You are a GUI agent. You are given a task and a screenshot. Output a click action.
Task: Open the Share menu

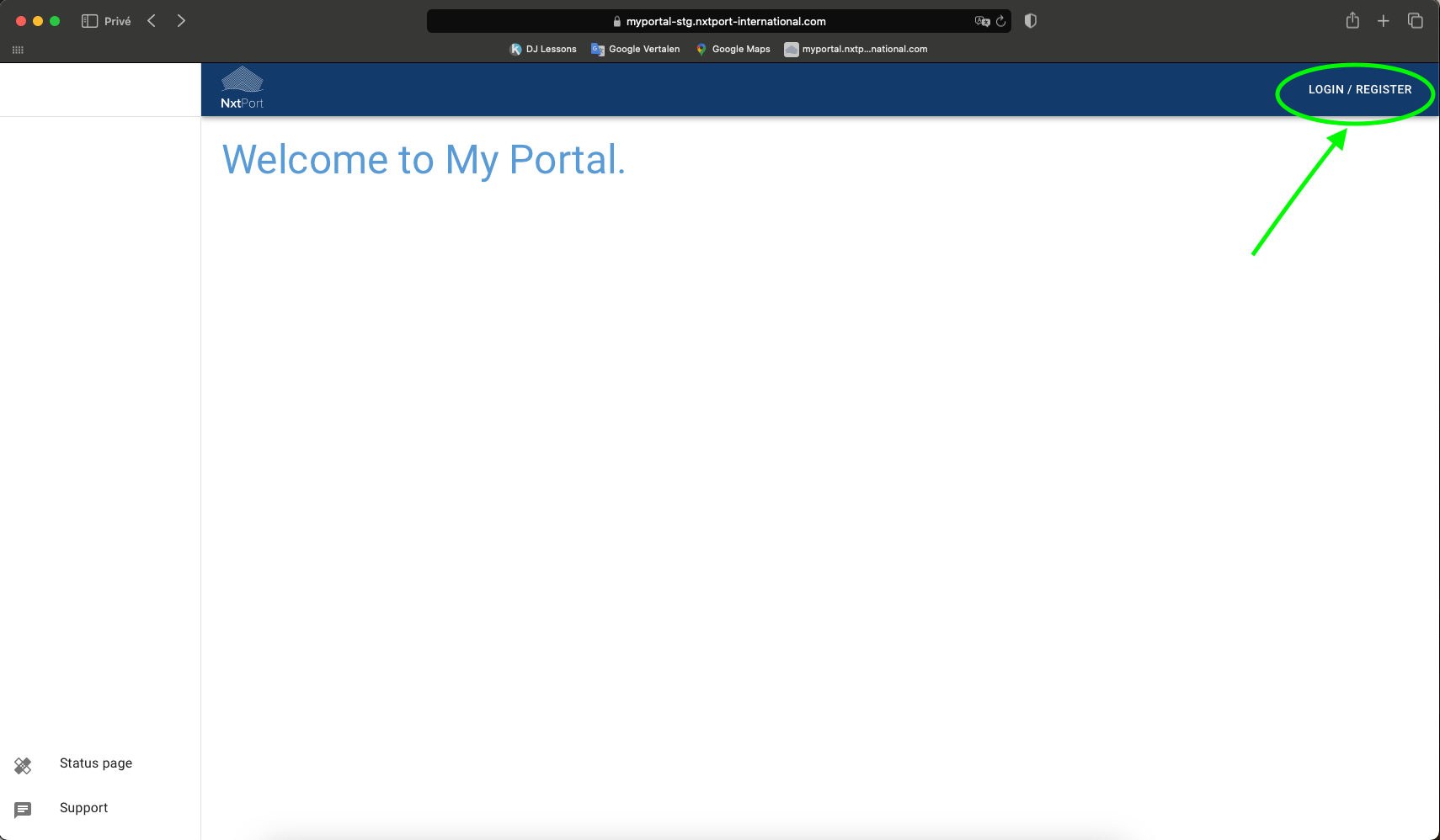click(1352, 21)
